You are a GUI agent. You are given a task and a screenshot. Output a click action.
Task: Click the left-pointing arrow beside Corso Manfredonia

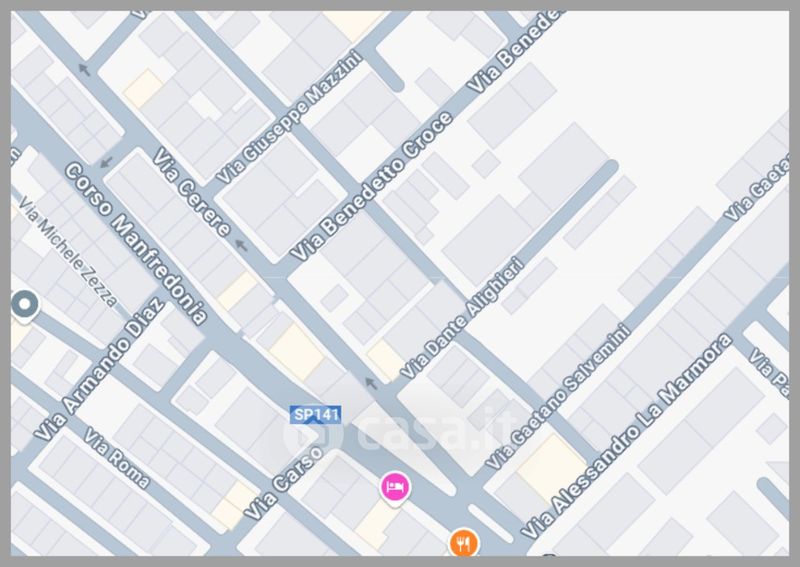tap(106, 163)
